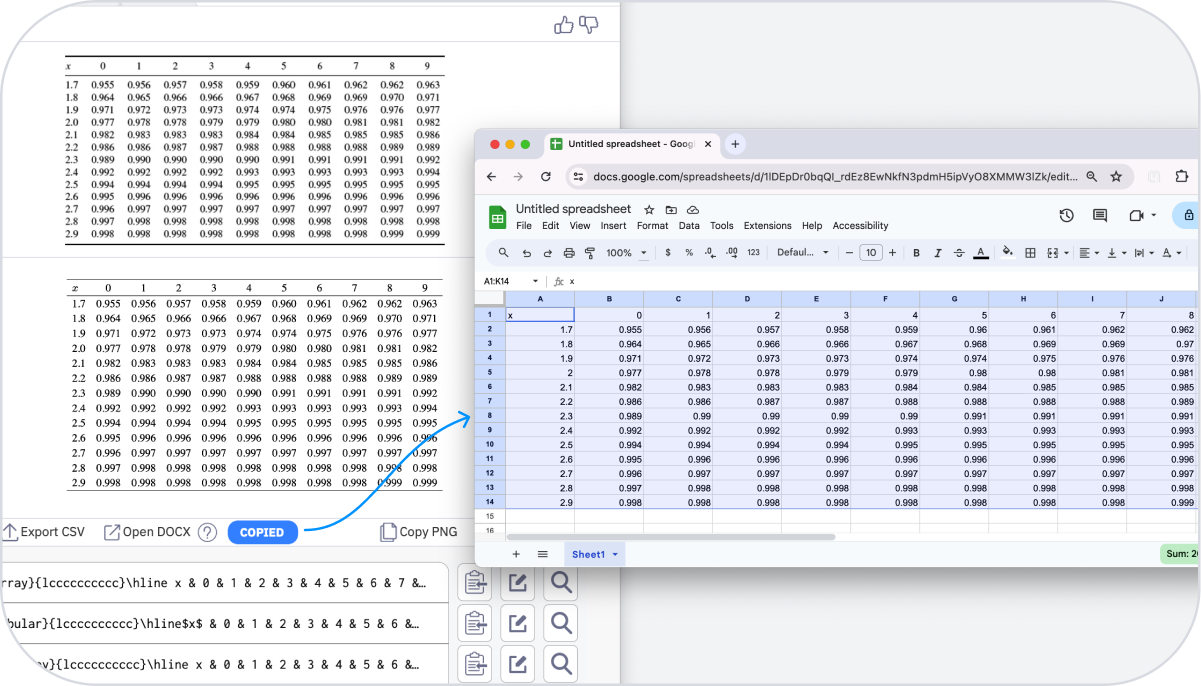Click the Copy PNG button
Image resolution: width=1201 pixels, height=686 pixels.
click(419, 532)
